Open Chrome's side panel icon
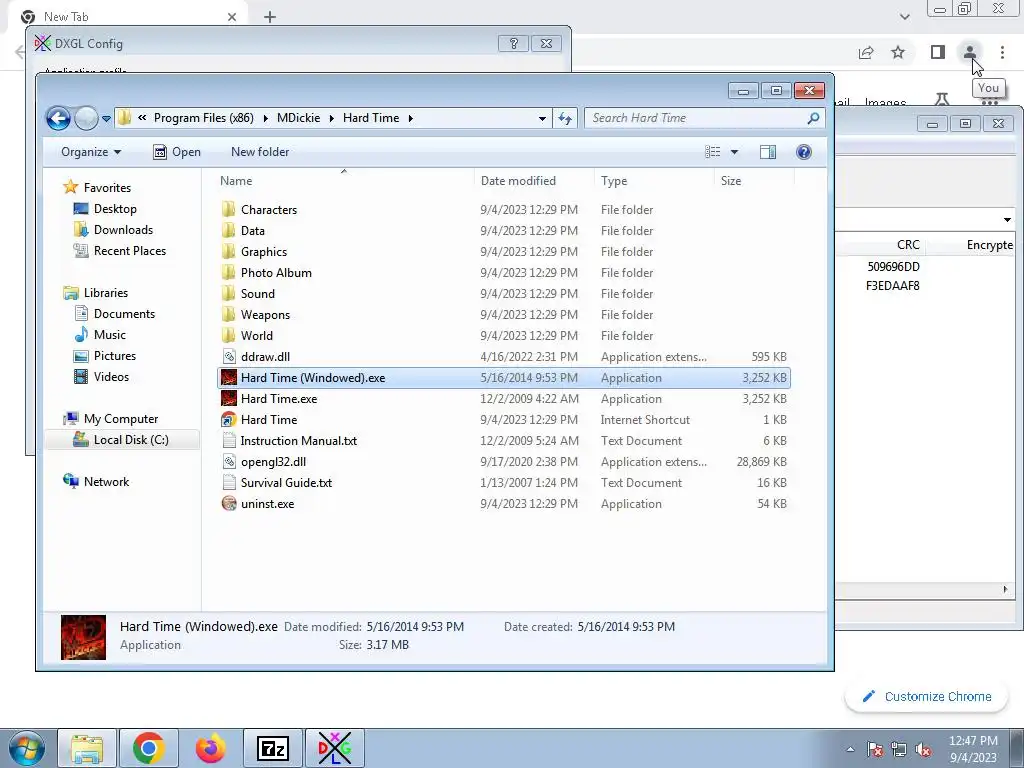The width and height of the screenshot is (1024, 768). click(938, 52)
